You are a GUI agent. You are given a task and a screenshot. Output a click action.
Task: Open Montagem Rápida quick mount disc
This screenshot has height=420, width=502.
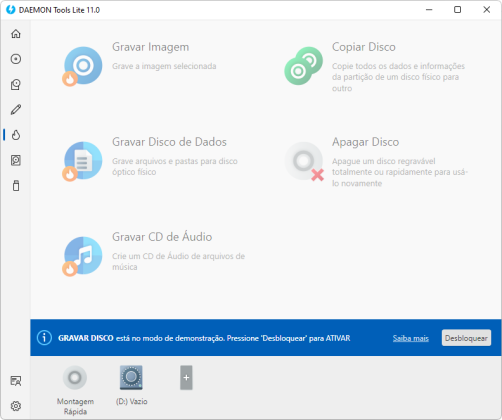75,378
